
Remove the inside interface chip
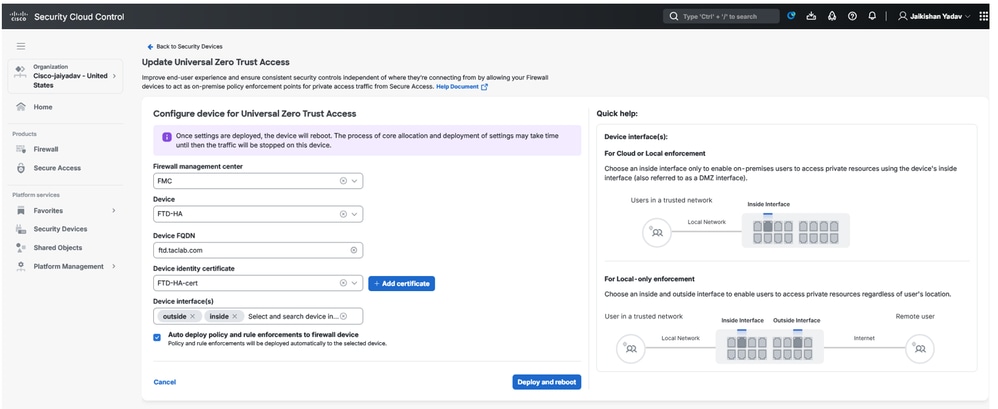pyautogui.click(x=235, y=316)
